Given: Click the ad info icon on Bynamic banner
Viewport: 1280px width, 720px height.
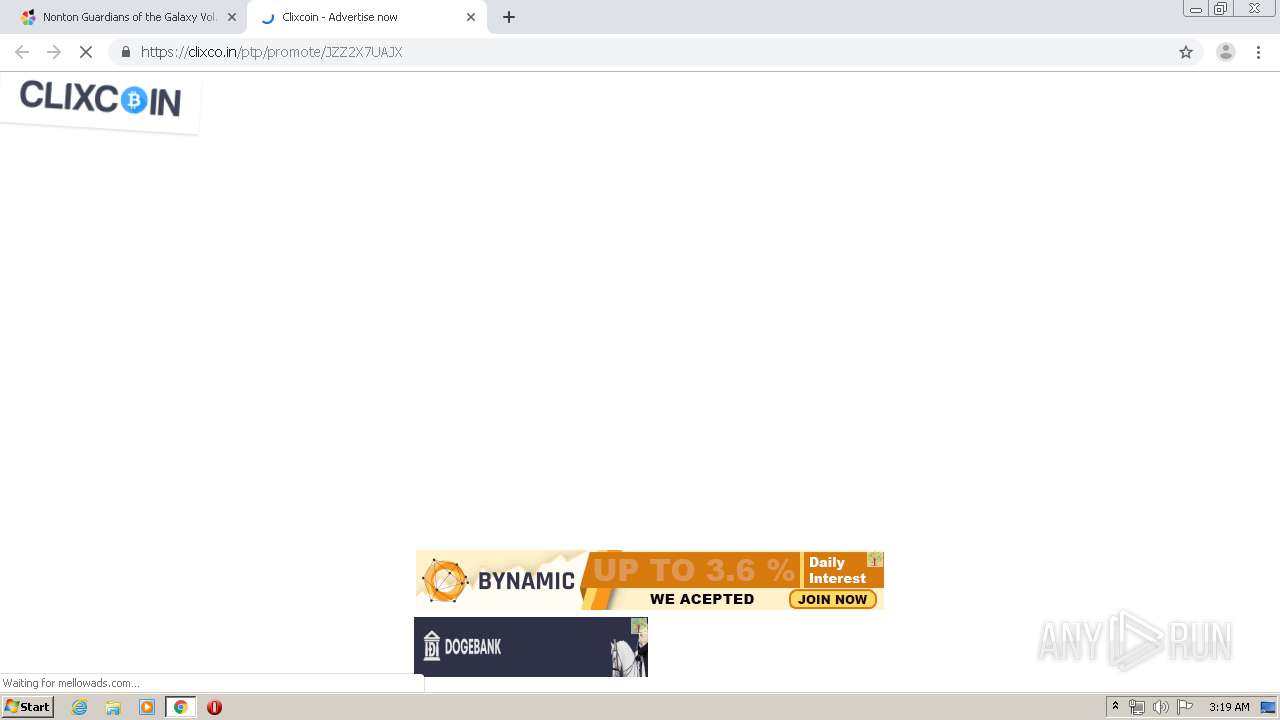Looking at the screenshot, I should [x=875, y=560].
